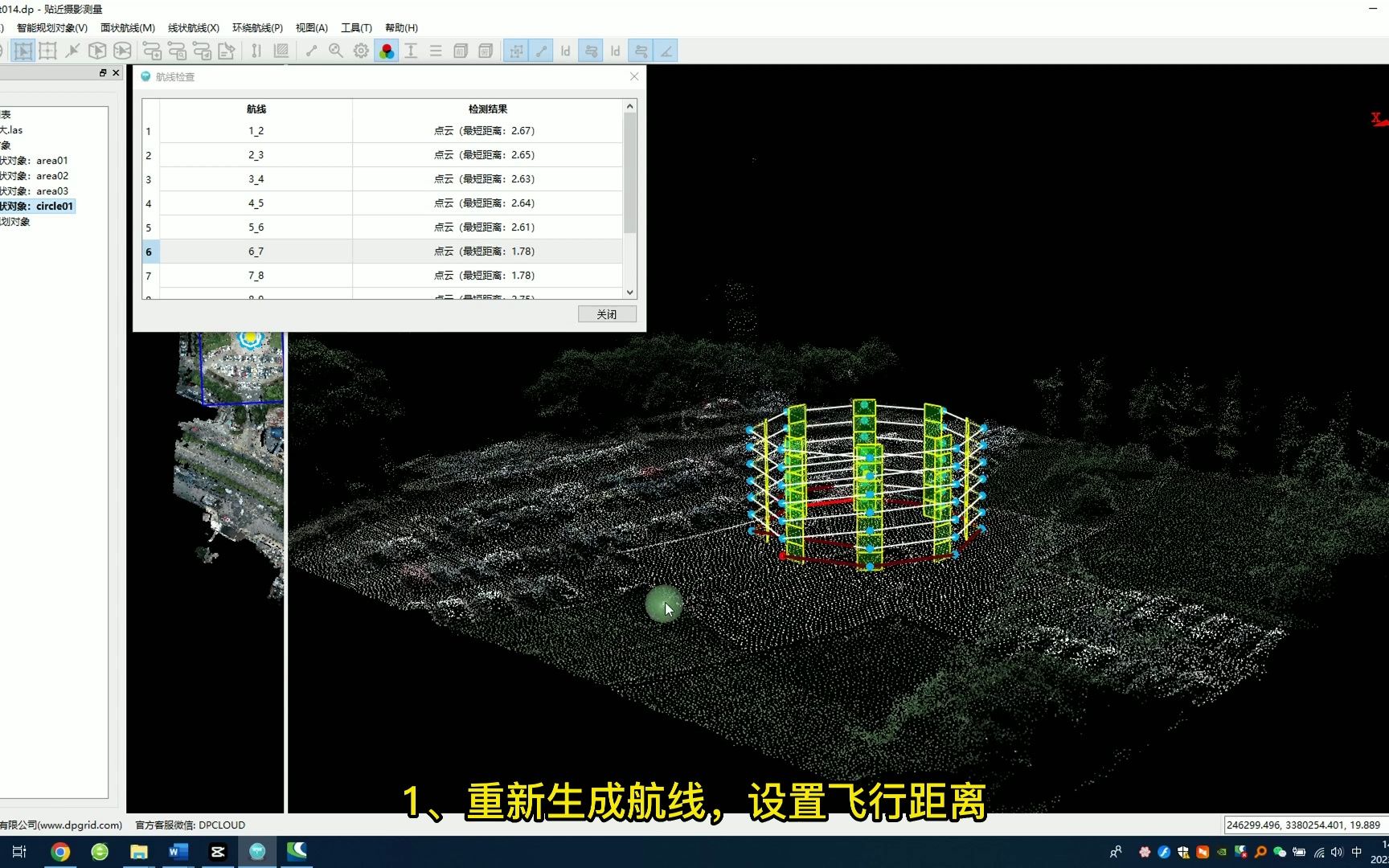Click the route with play icon
The image size is (1389, 868).
(x=202, y=51)
